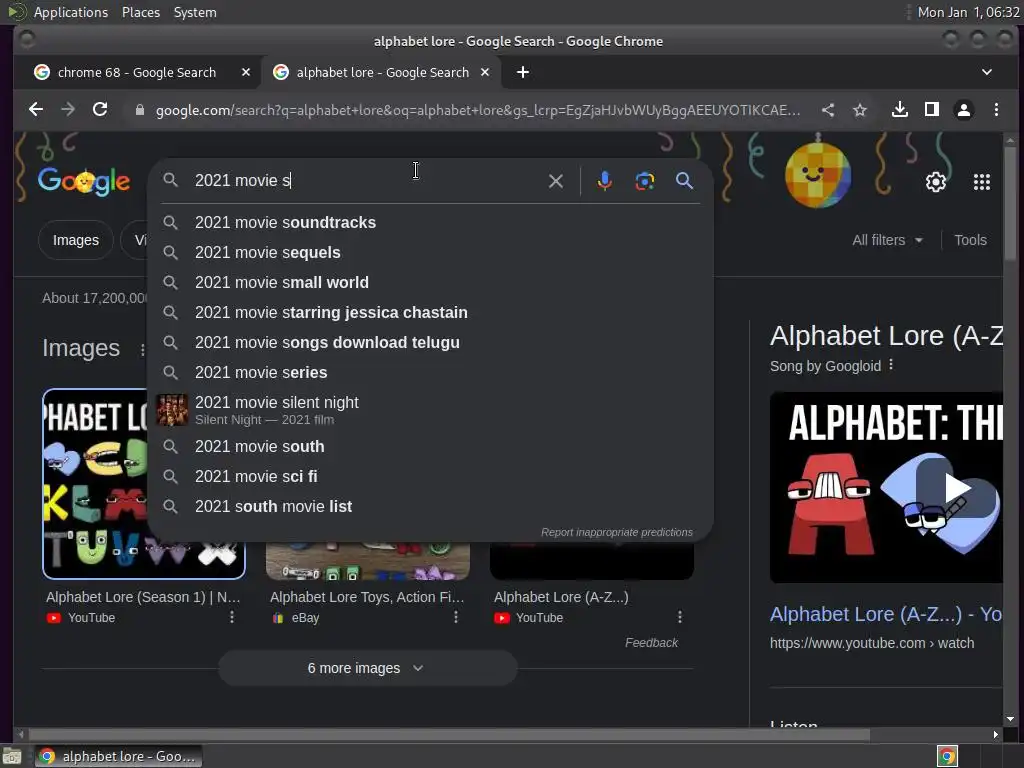Click the Feedback link under images
Screen dimensions: 1024x768
click(x=651, y=643)
